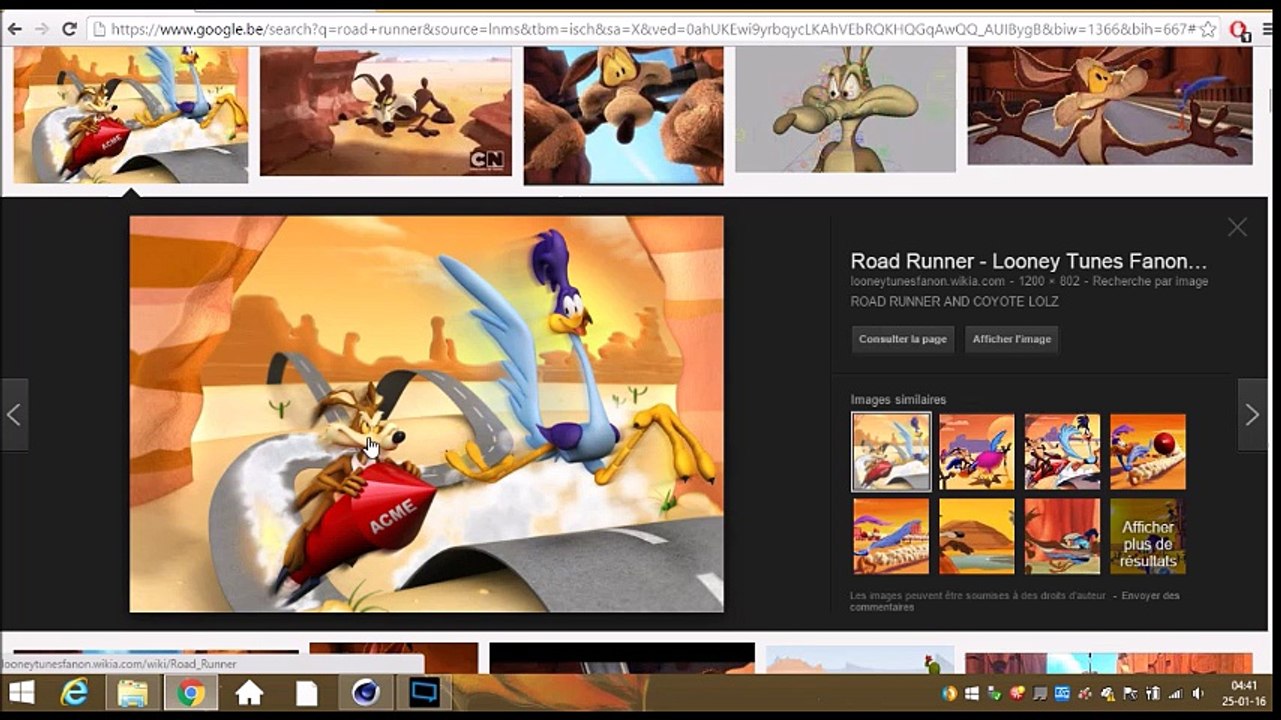
Task: Open the red extension icon in toolbar
Action: click(x=1240, y=30)
